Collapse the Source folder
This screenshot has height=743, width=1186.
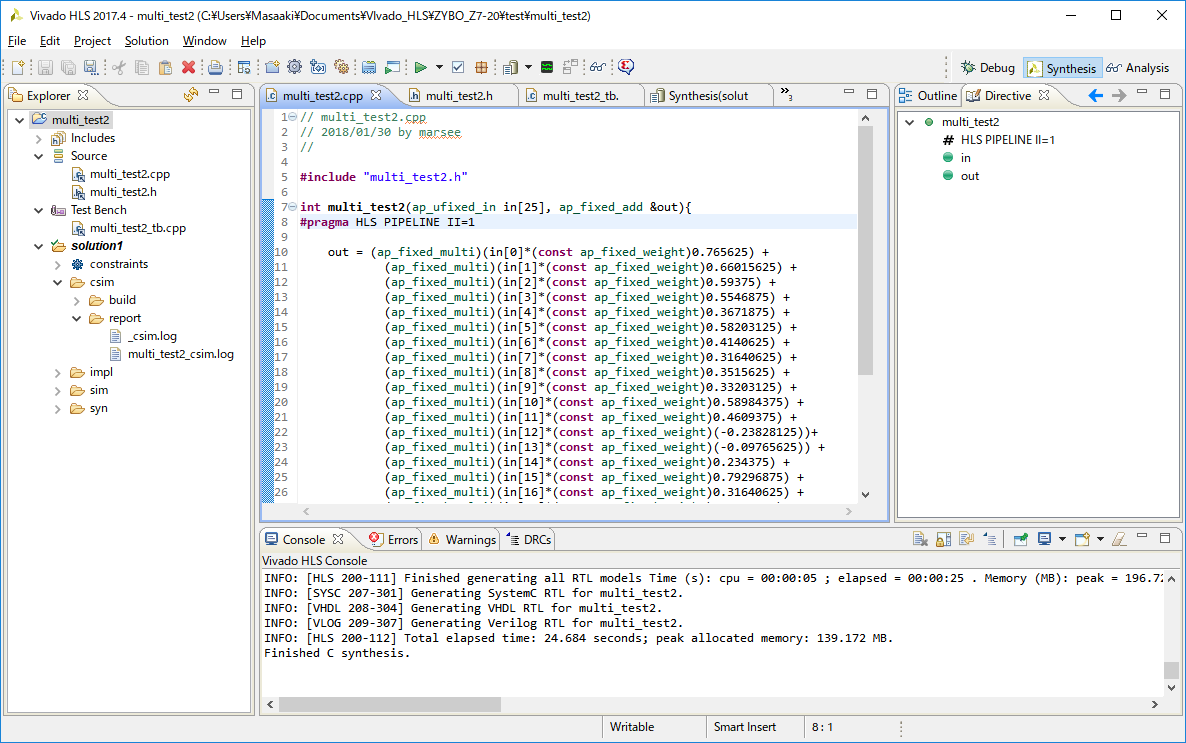[x=39, y=157]
